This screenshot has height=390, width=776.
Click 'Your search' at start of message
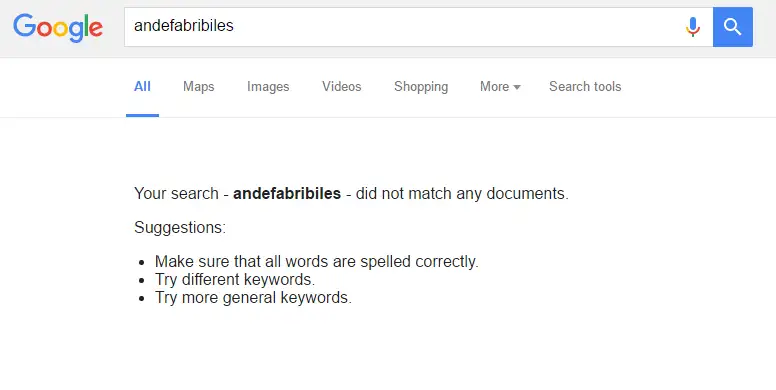176,194
